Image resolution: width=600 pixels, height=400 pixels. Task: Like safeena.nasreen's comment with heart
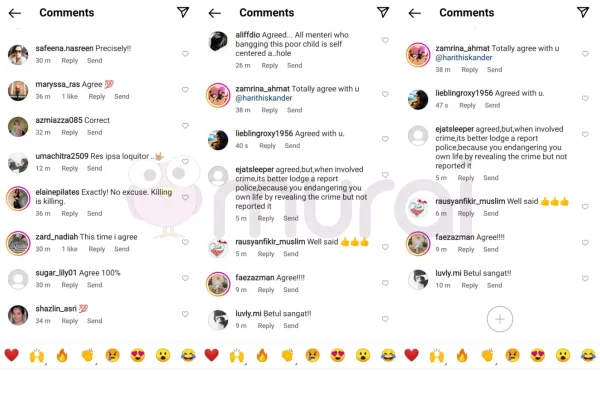tap(185, 54)
